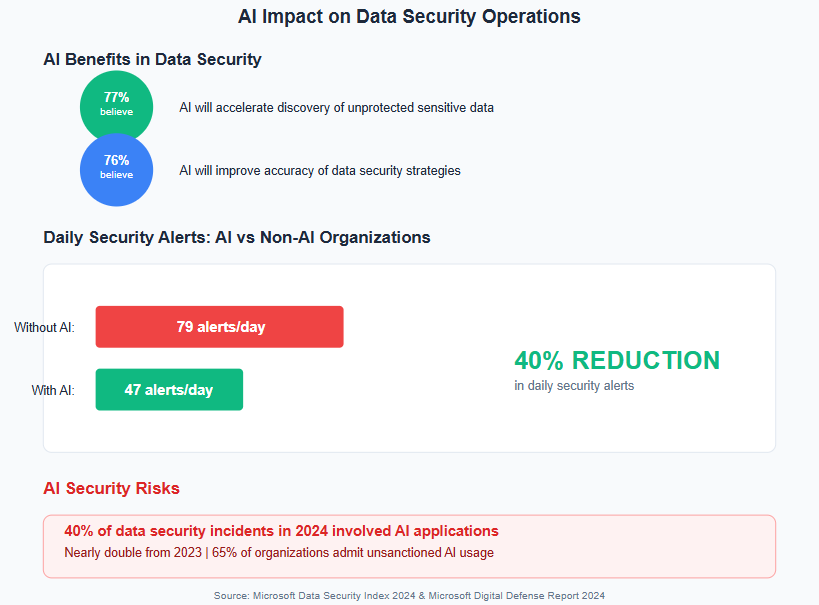This screenshot has height=605, width=819.
Task: Click the blue 76% believe circle
Action: click(116, 170)
